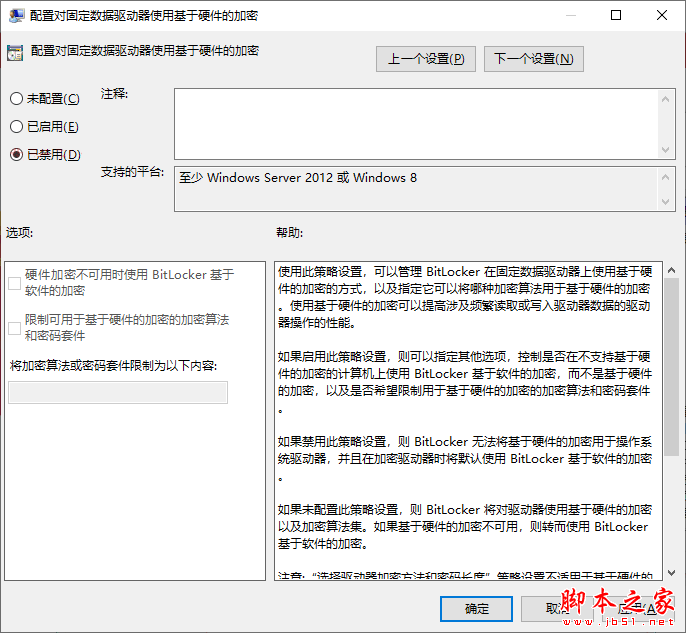Click the help pane scroll-up arrow
Screen dimensions: 686x633
coord(671,270)
